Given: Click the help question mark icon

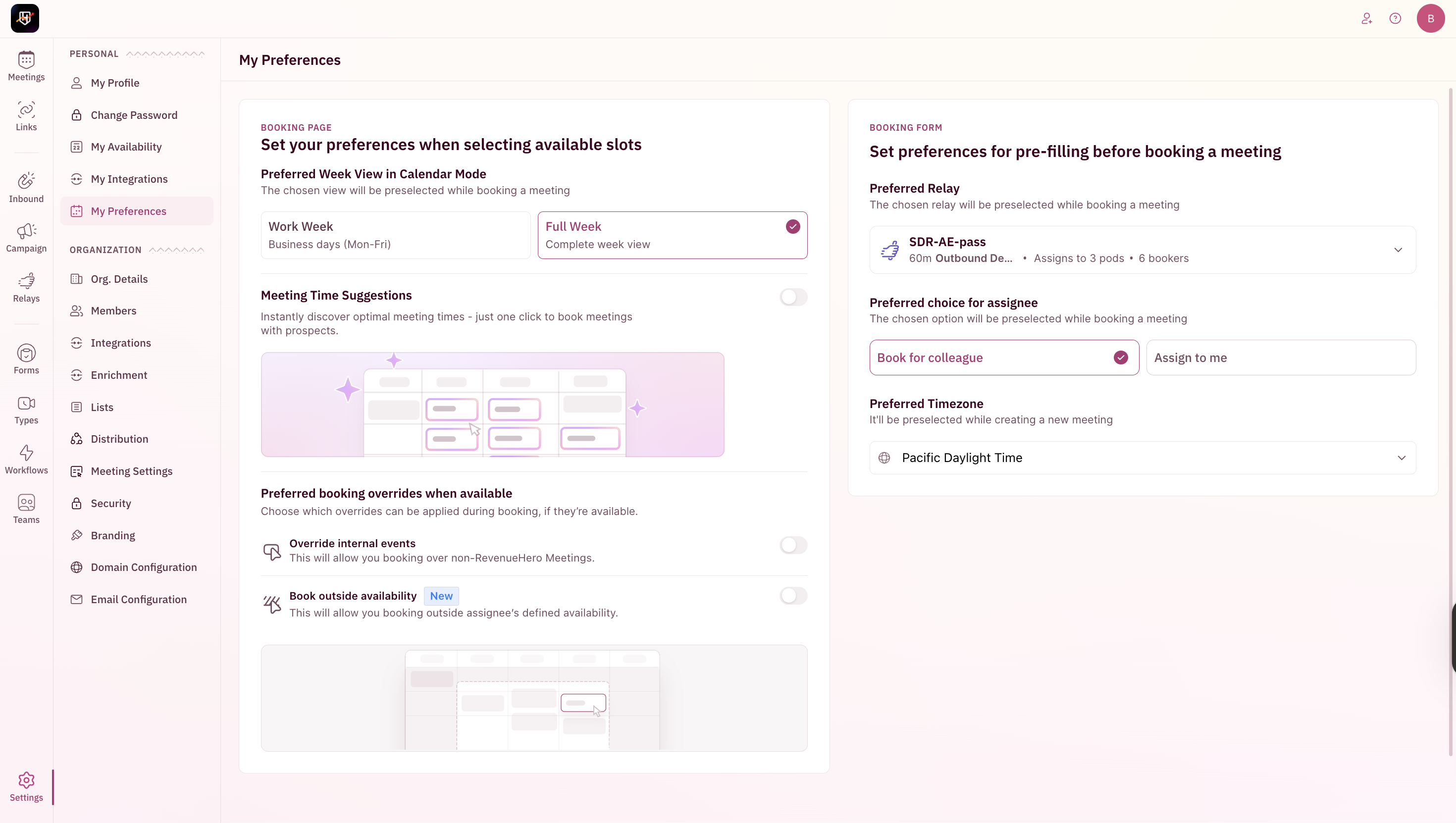Looking at the screenshot, I should pyautogui.click(x=1395, y=19).
